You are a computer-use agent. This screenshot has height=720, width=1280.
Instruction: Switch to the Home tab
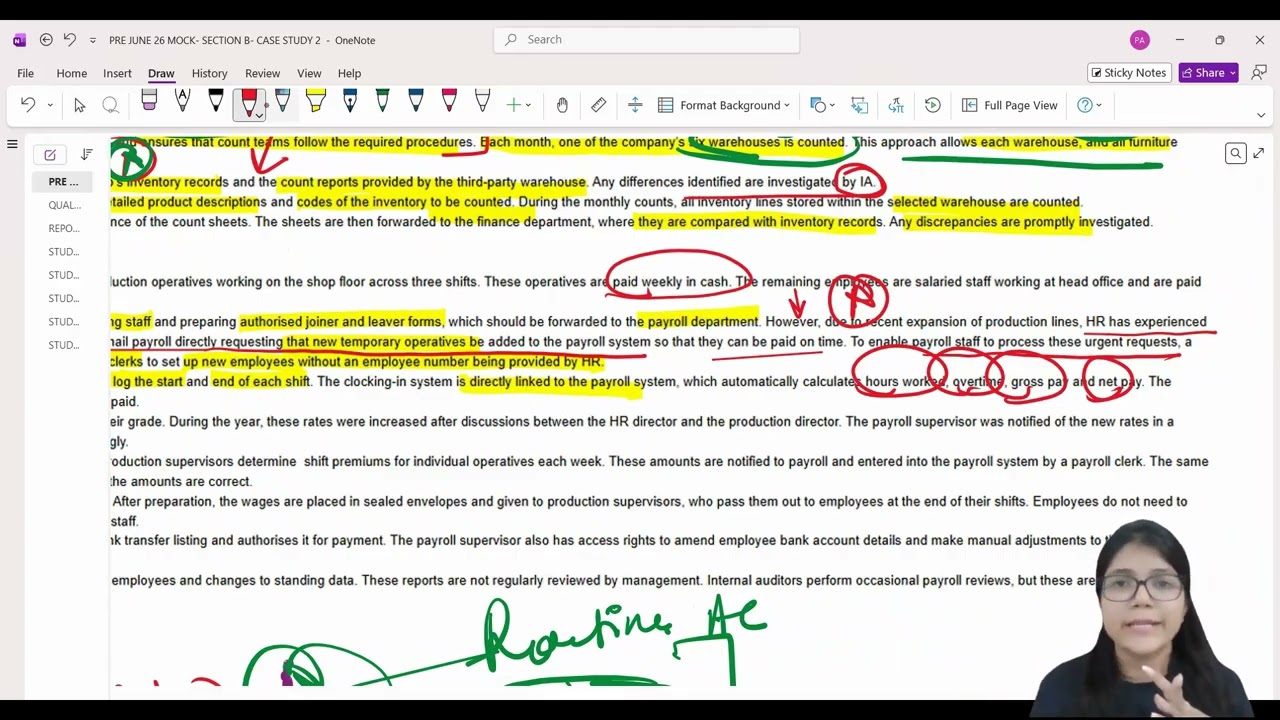pyautogui.click(x=71, y=73)
